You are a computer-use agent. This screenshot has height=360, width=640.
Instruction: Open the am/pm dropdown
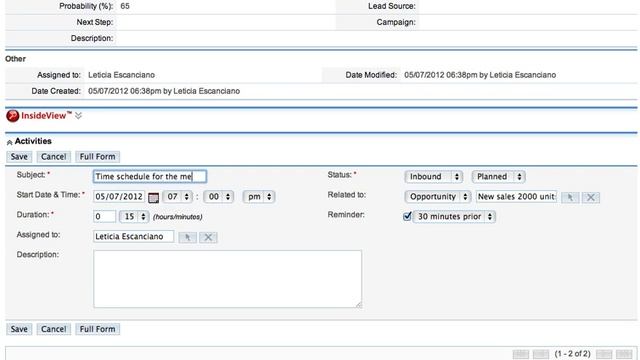[x=259, y=196]
